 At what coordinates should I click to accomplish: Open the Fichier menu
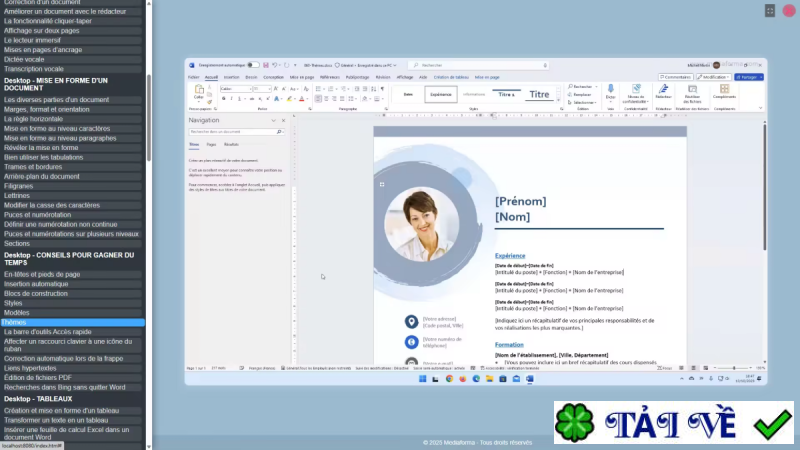[193, 77]
